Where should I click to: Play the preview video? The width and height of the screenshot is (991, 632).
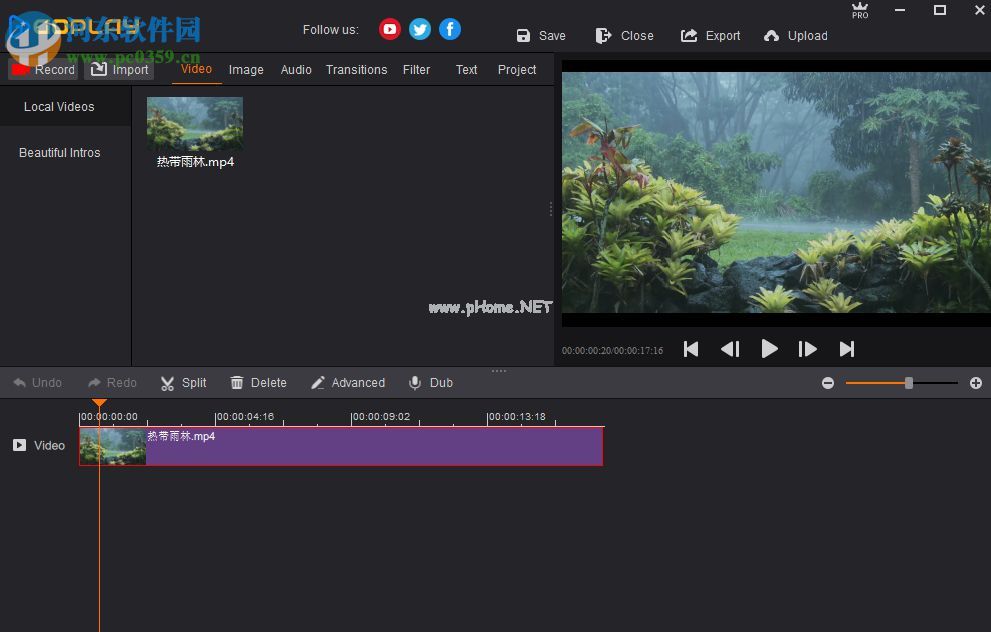(x=769, y=349)
